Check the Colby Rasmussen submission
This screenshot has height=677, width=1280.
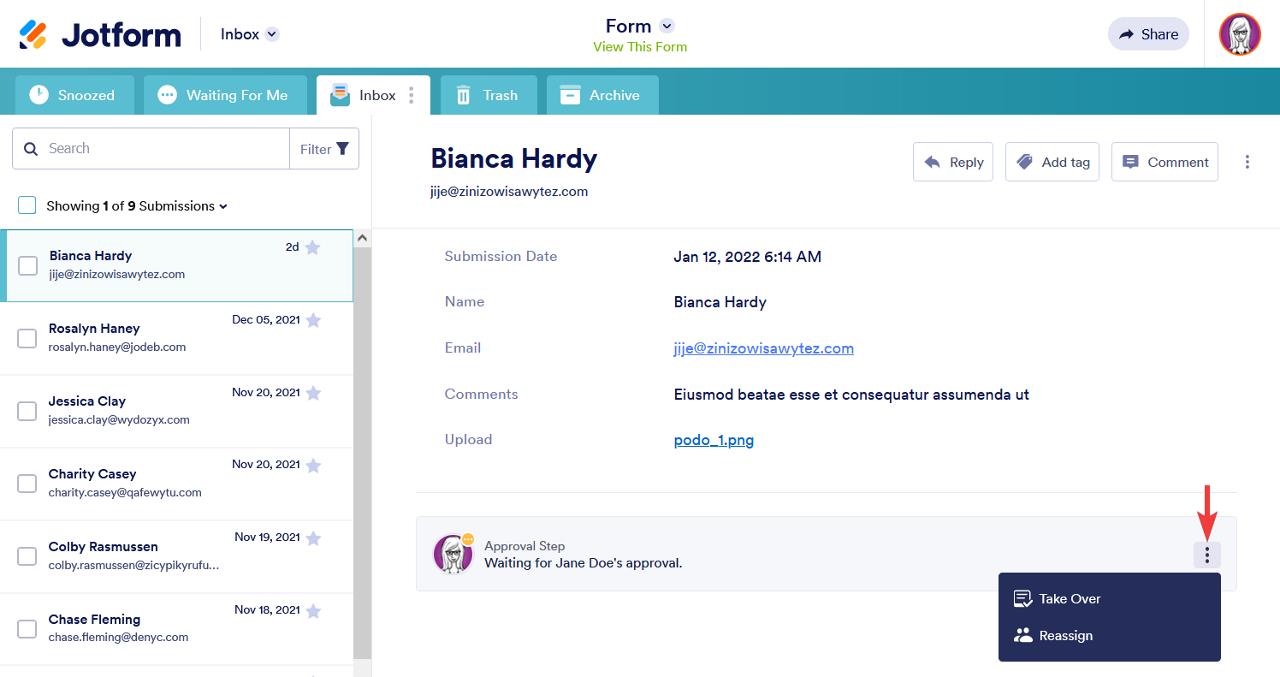pos(28,556)
